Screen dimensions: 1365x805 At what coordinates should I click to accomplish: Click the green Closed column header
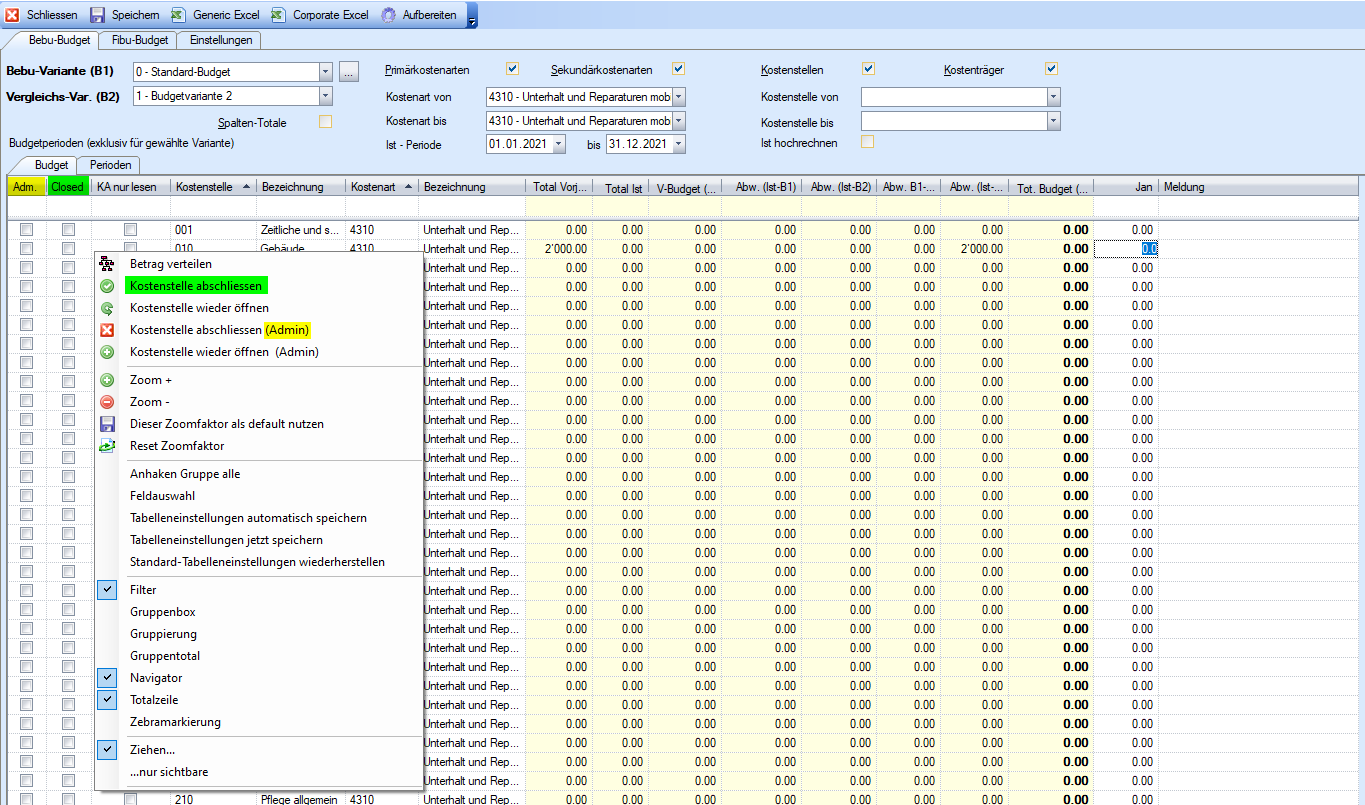(68, 187)
